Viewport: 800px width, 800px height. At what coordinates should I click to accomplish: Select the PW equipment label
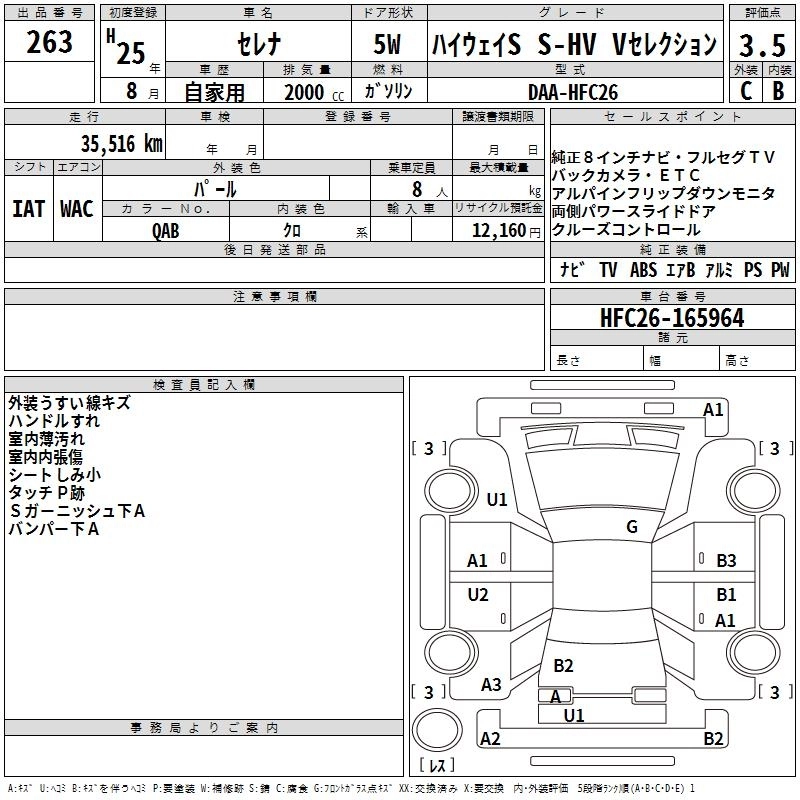coord(780,270)
